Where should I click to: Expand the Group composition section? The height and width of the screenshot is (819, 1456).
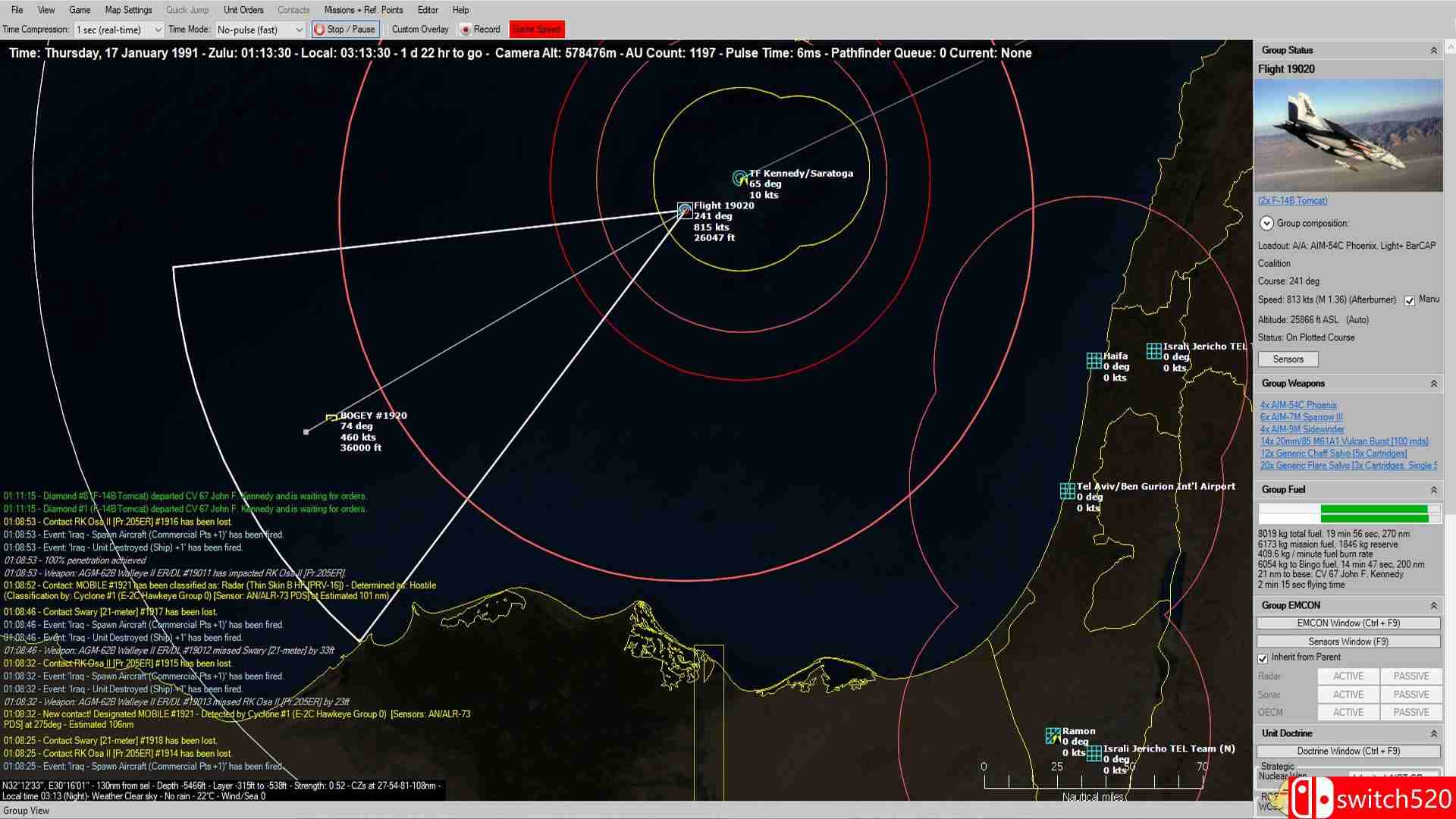click(x=1266, y=223)
